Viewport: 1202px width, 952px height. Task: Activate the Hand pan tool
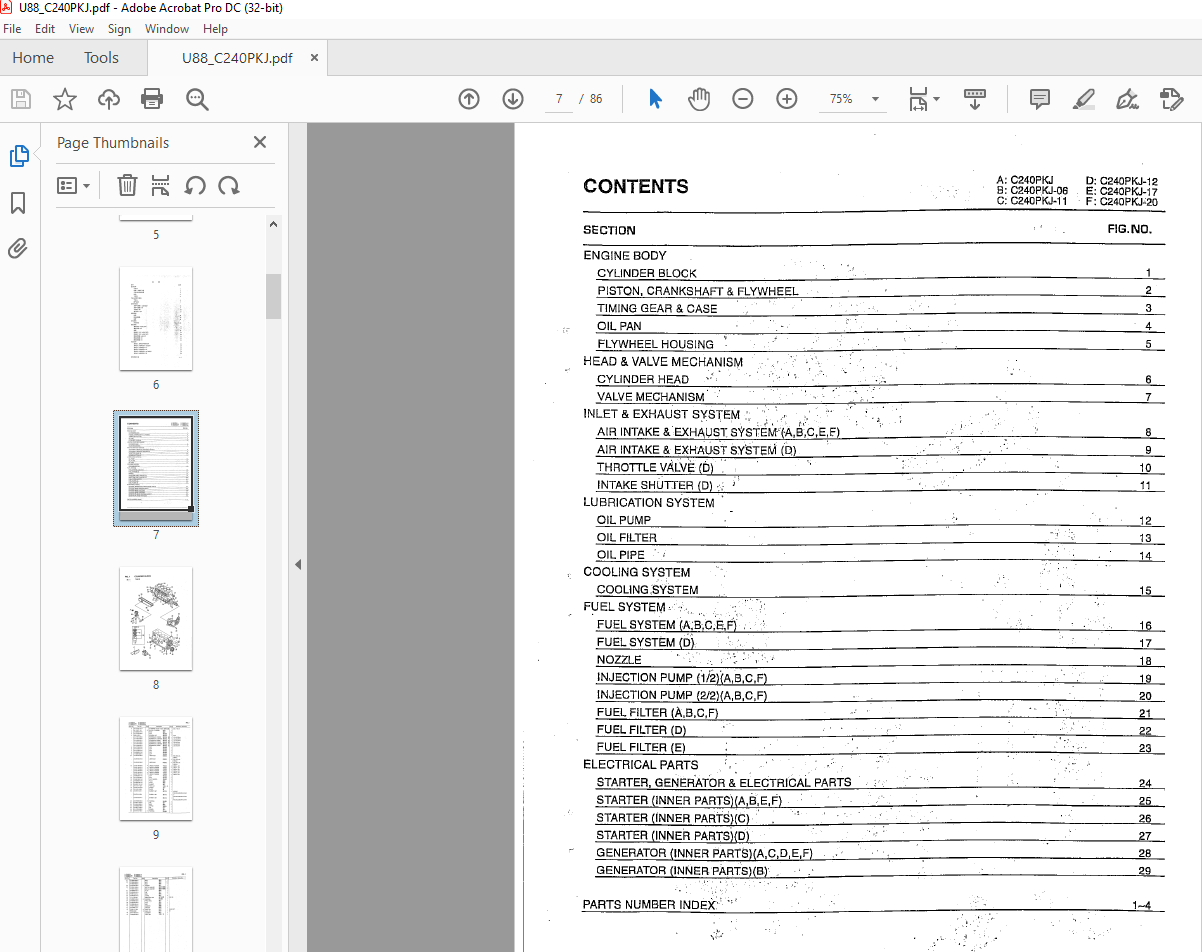point(699,99)
